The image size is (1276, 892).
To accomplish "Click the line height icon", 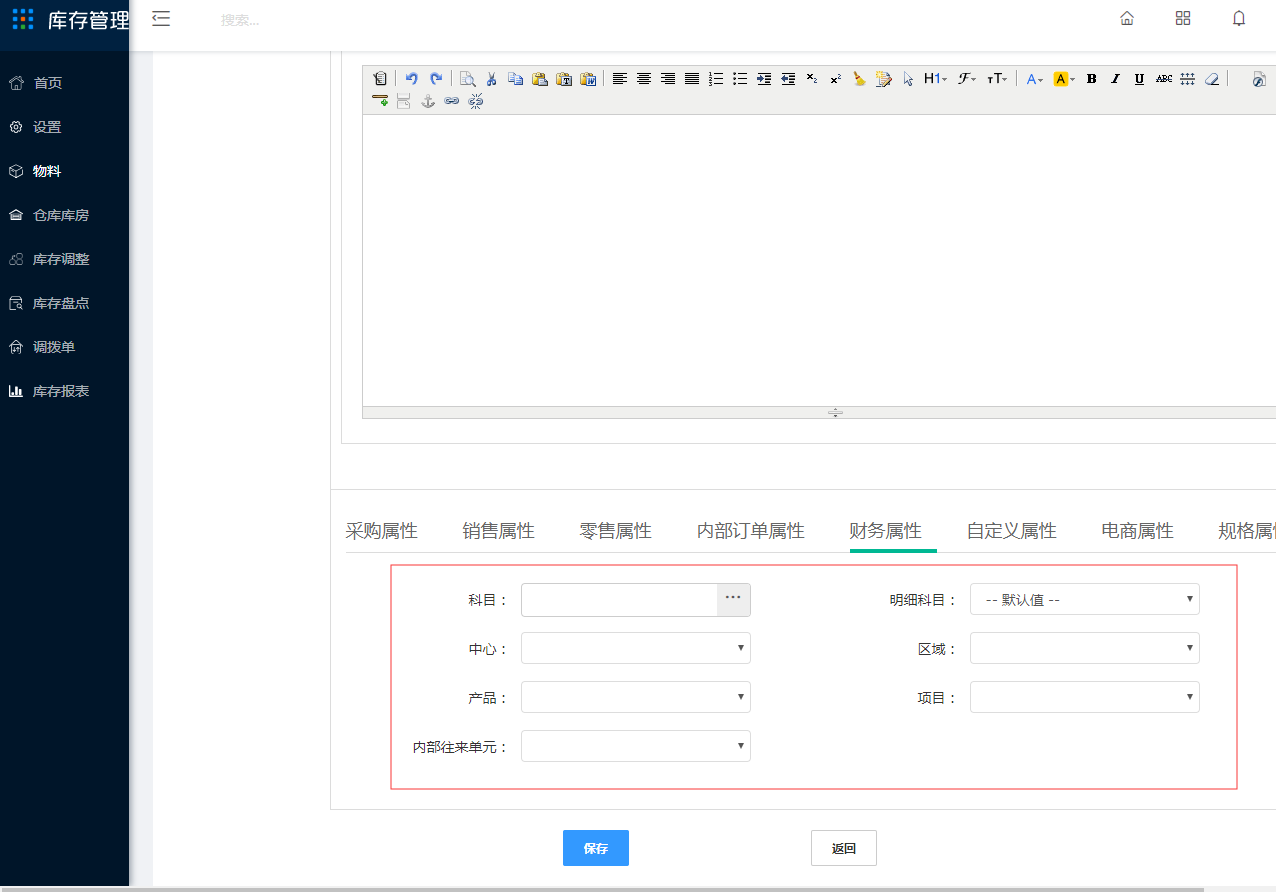I will click(1188, 79).
